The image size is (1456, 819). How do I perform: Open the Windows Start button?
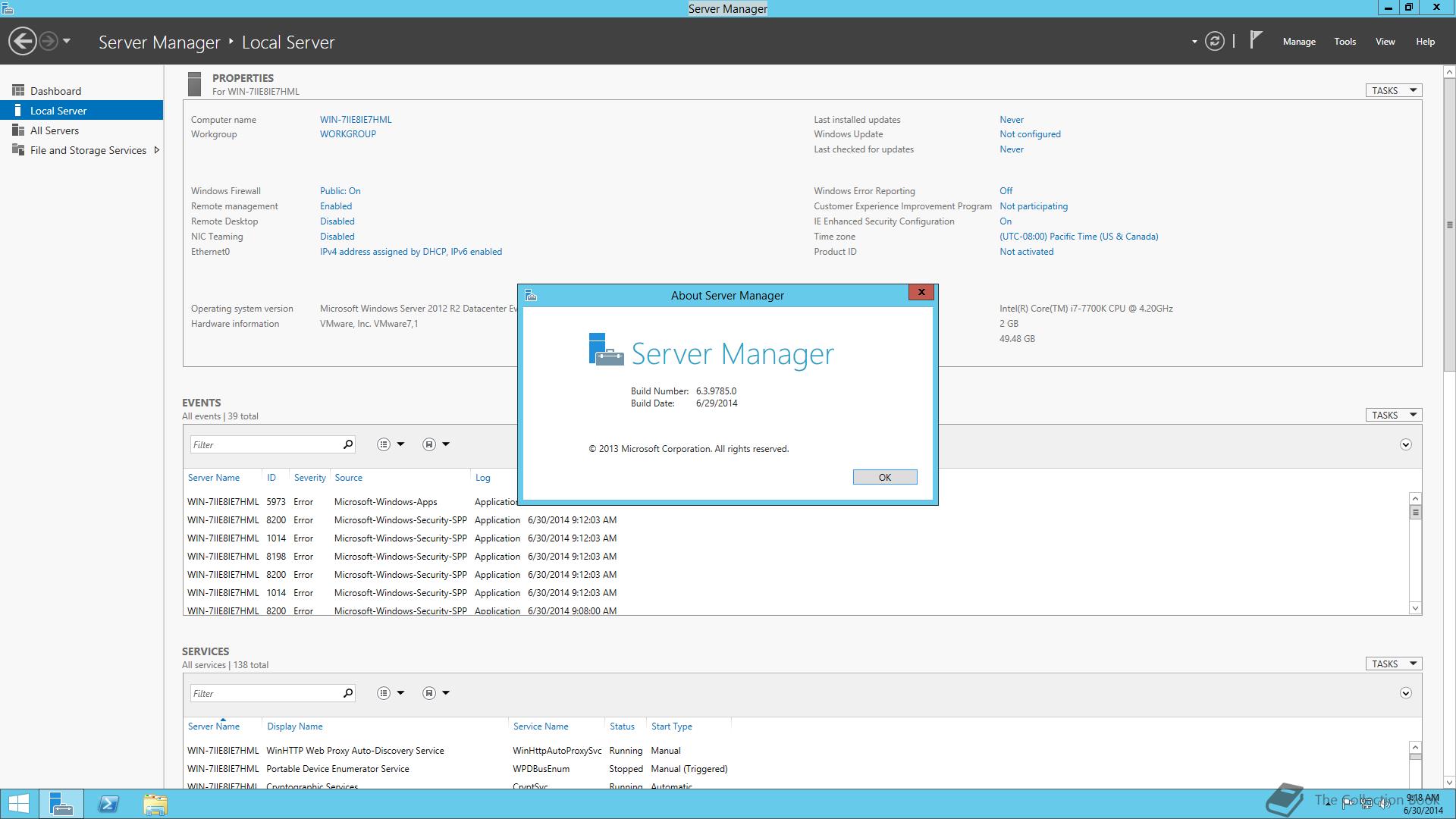18,804
